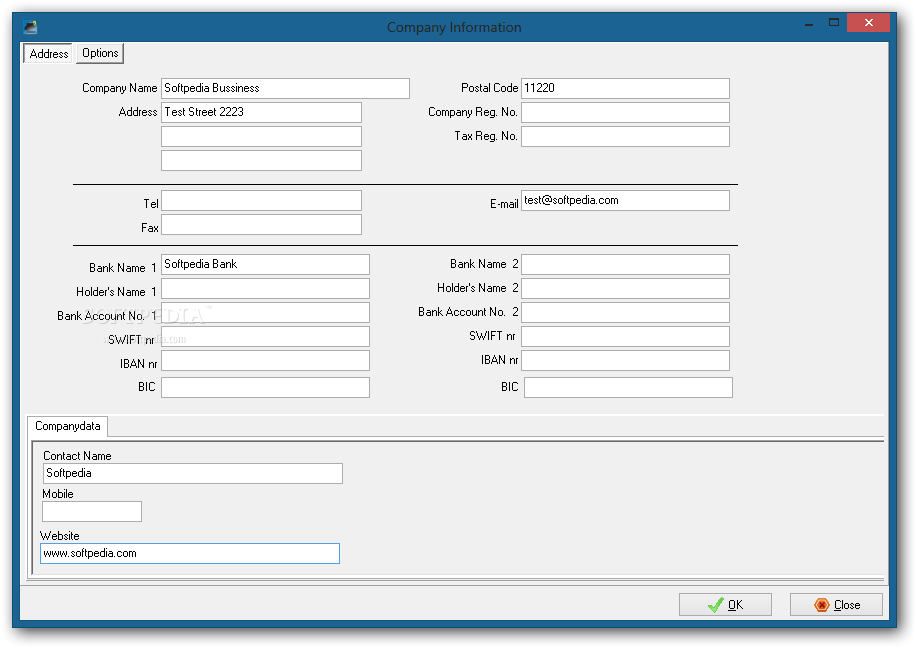This screenshot has height=648, width=917.
Task: Switch to the Address tab
Action: pyautogui.click(x=48, y=53)
